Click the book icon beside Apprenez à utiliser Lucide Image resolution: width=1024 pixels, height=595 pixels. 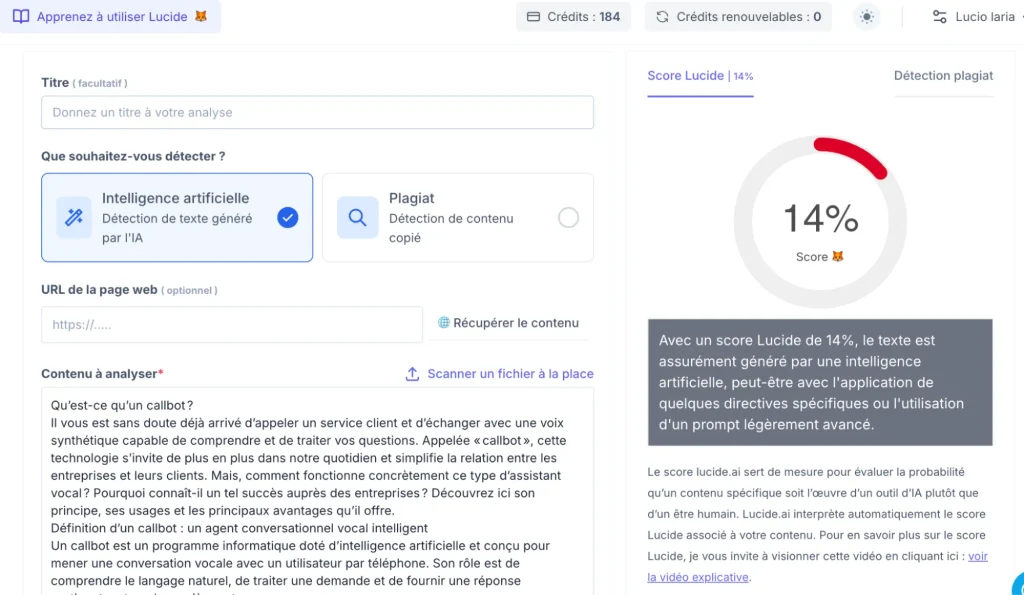coord(21,16)
